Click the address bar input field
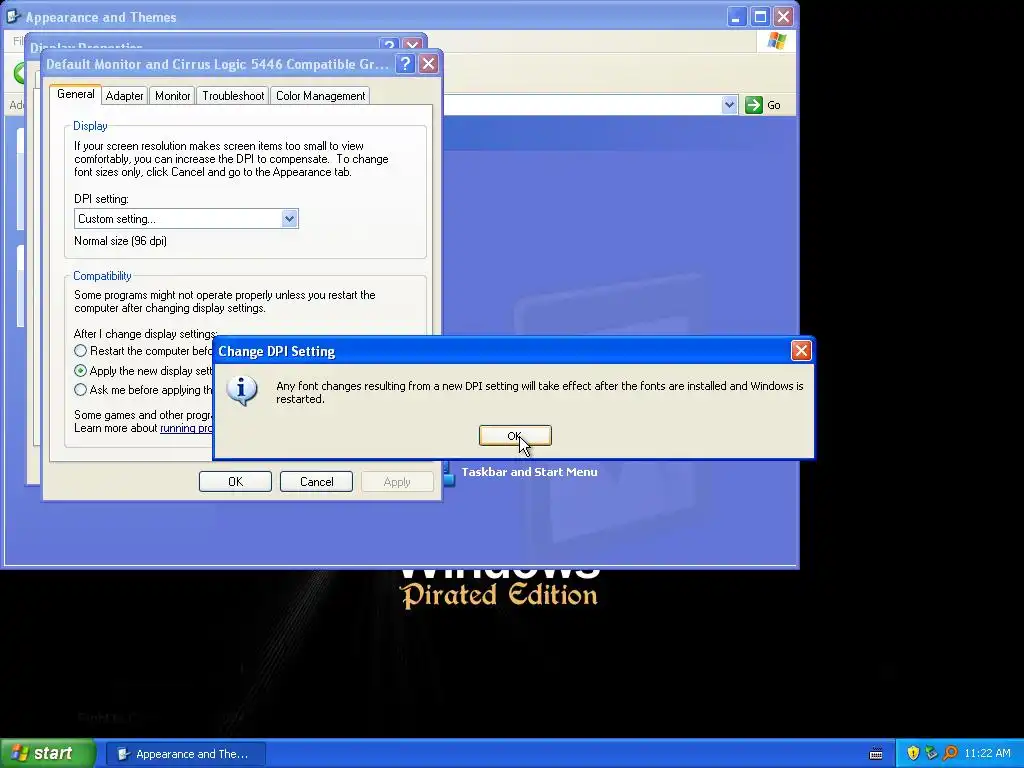The width and height of the screenshot is (1024, 768). [x=581, y=104]
